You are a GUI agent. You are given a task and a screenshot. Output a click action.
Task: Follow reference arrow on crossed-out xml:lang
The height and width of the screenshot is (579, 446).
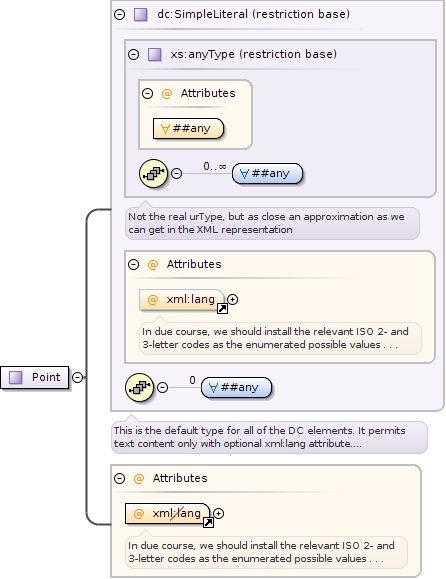[209, 523]
